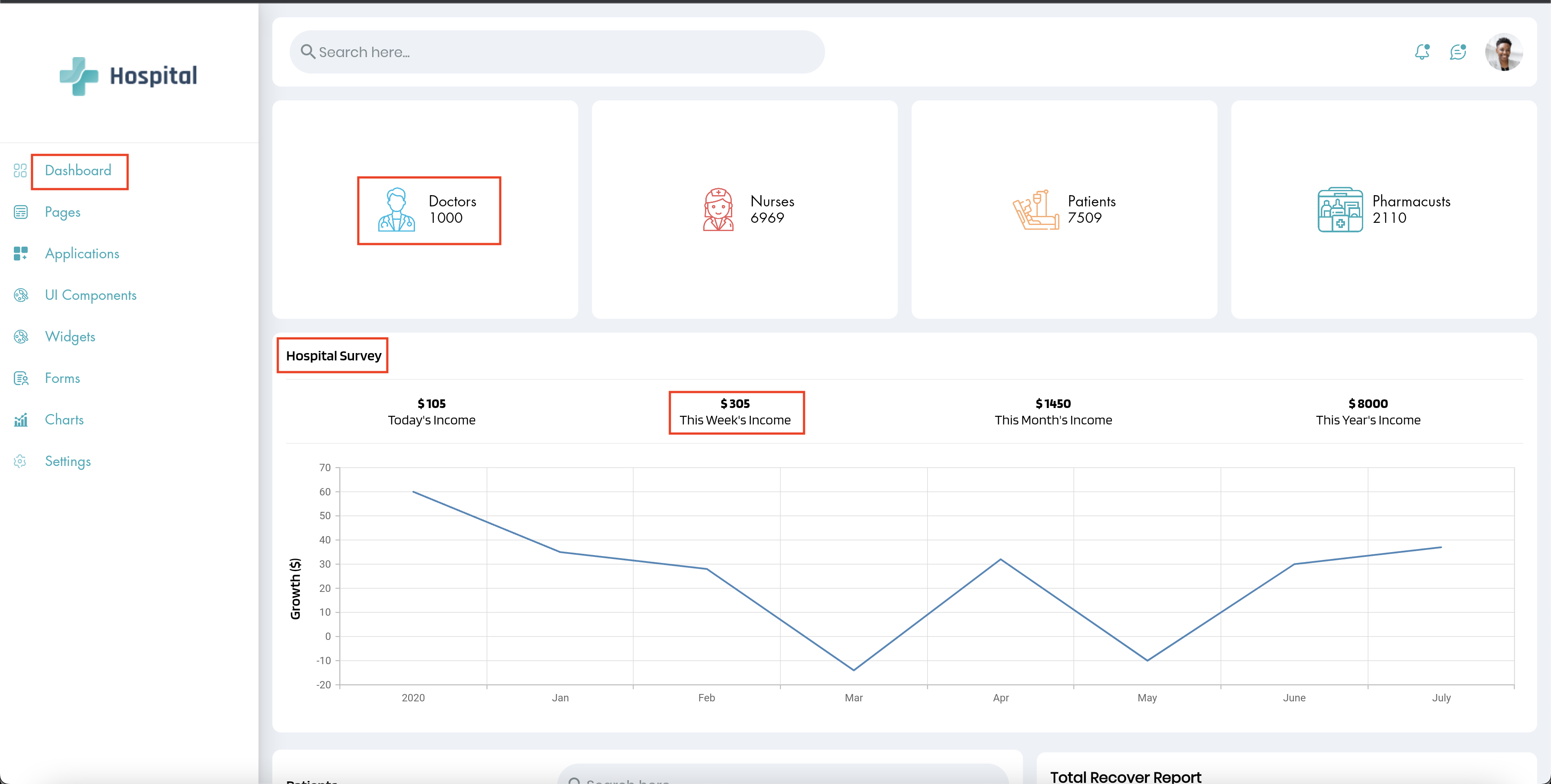Viewport: 1551px width, 784px height.
Task: Click the March data point on chart
Action: [853, 670]
